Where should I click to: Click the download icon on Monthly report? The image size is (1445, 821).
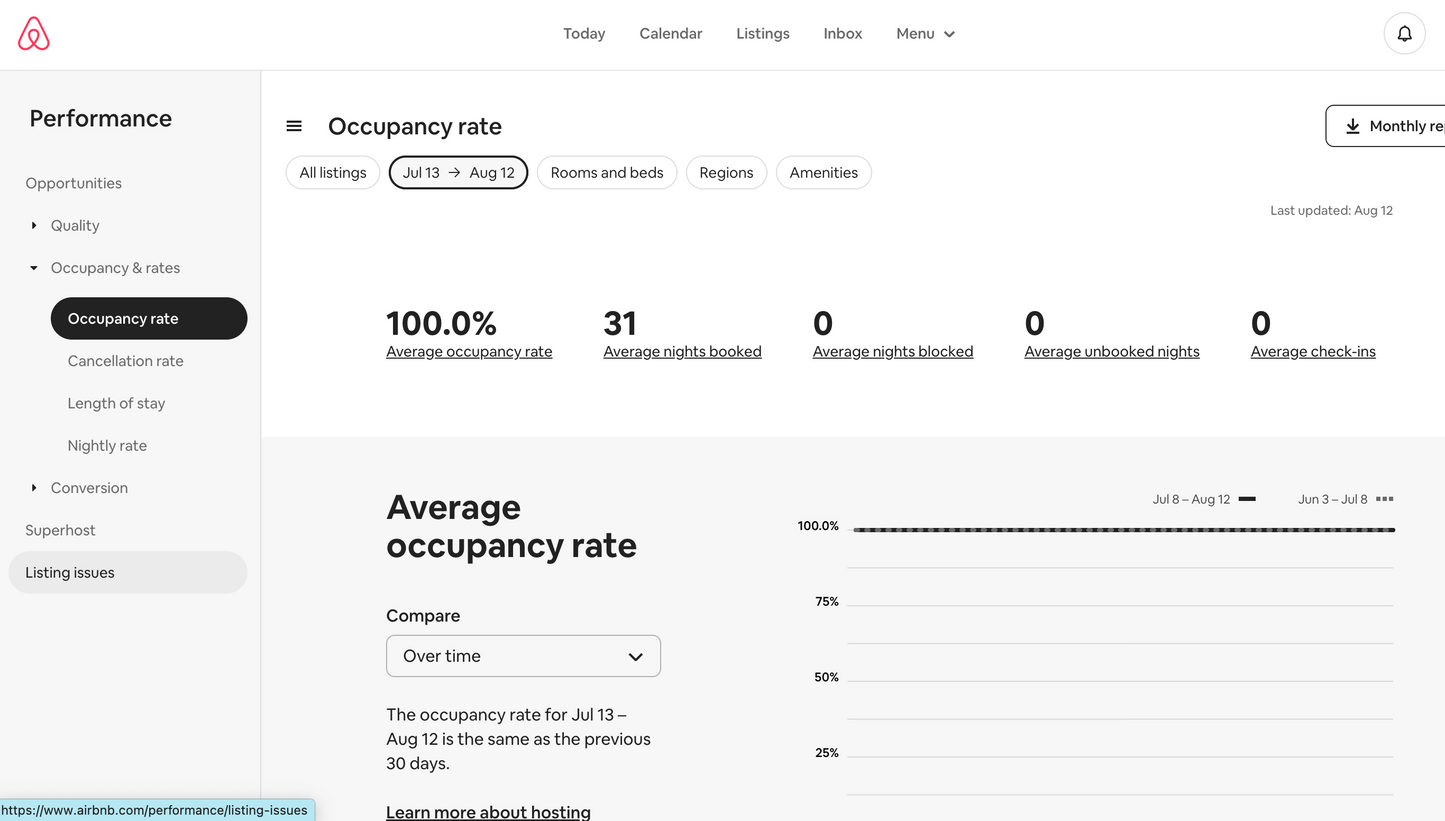(x=1353, y=126)
